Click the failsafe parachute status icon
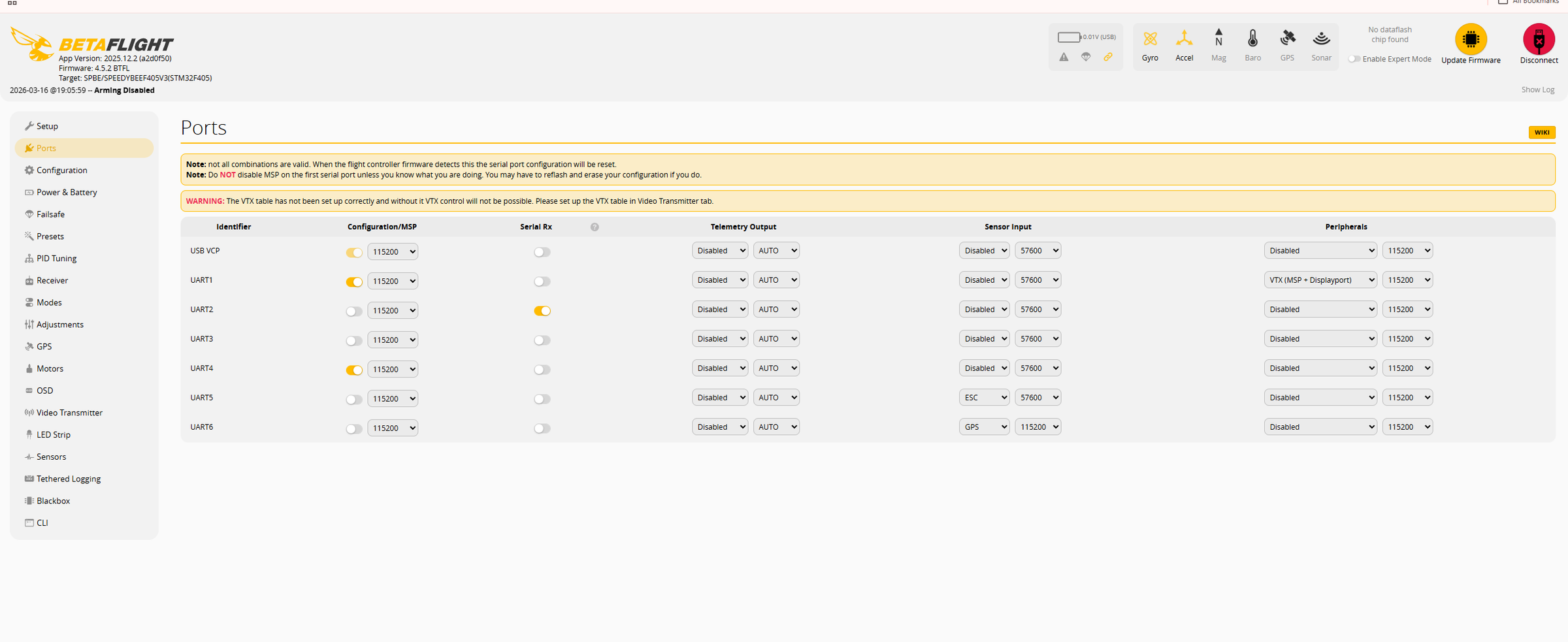Screen dimensions: 1568x642 [x=1086, y=57]
